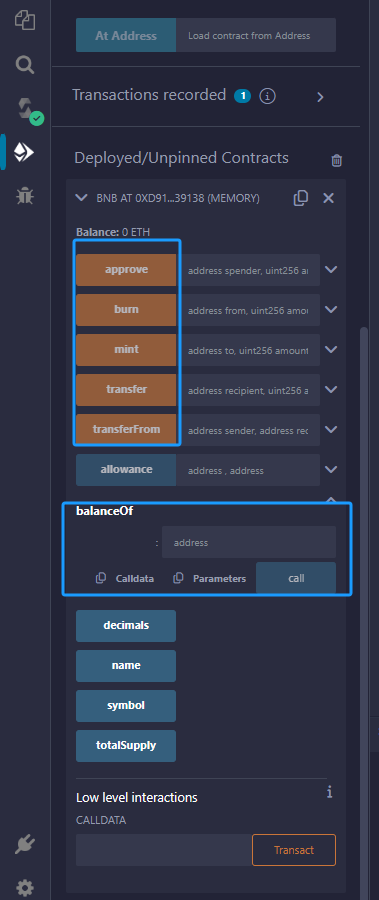Click the mint function button
This screenshot has width=379, height=900.
(126, 350)
